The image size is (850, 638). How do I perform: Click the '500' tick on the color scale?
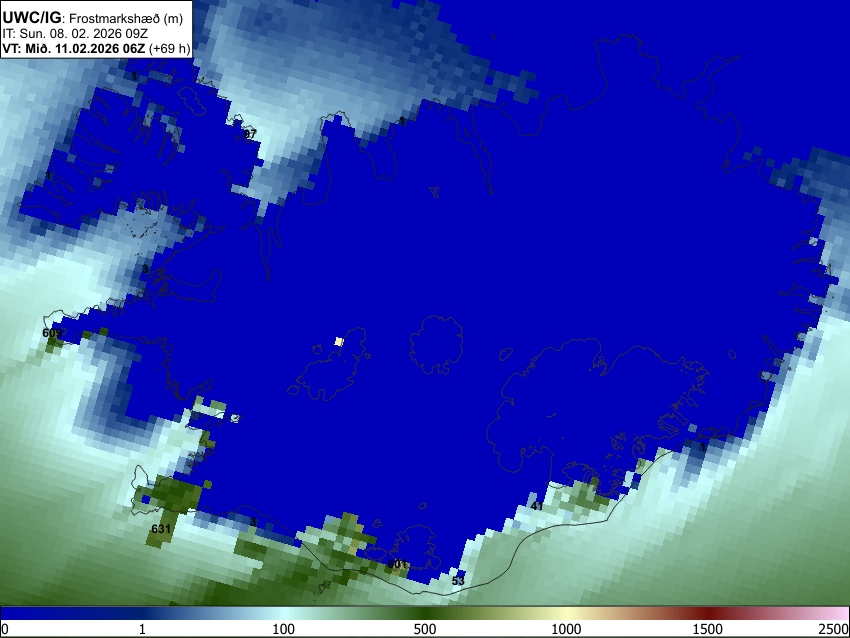pyautogui.click(x=425, y=629)
